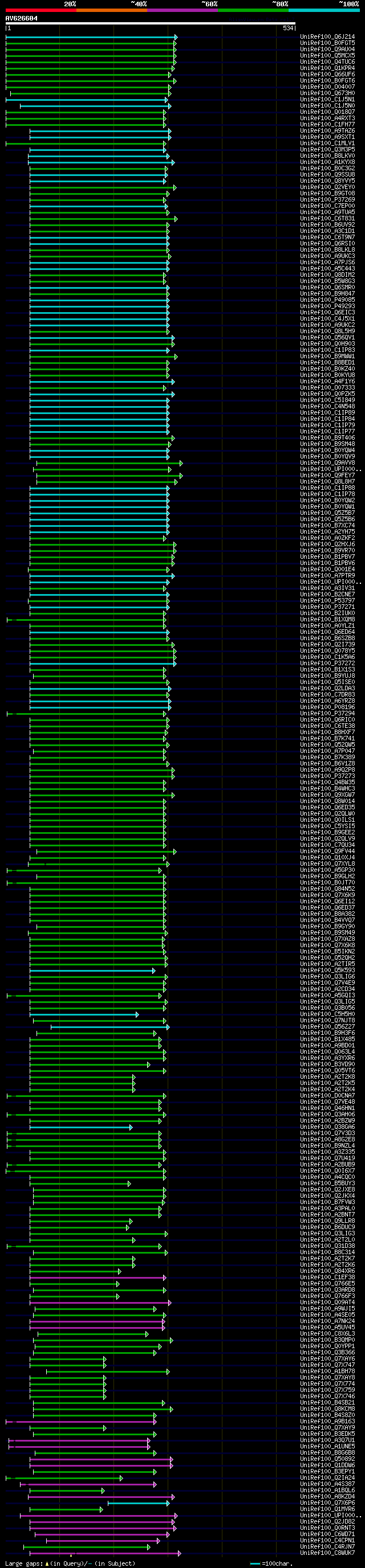This screenshot has width=365, height=1568.
Task: Click label UniRef100_Q3M3P5
Action: click(327, 150)
